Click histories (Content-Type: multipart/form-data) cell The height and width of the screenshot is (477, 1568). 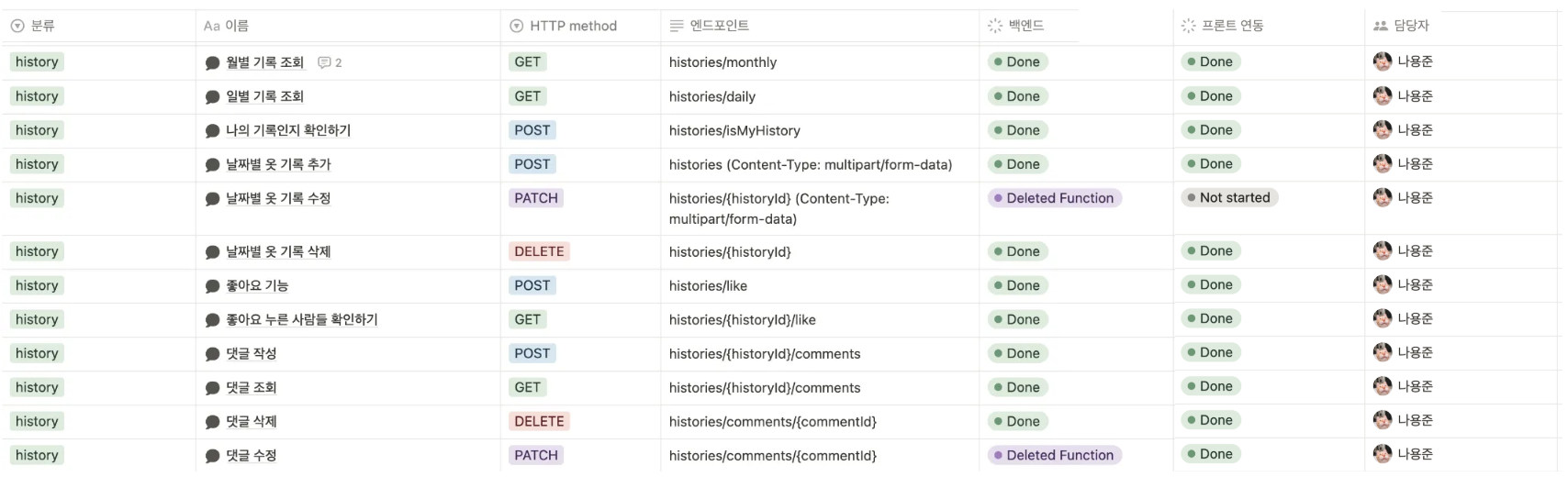(x=820, y=164)
